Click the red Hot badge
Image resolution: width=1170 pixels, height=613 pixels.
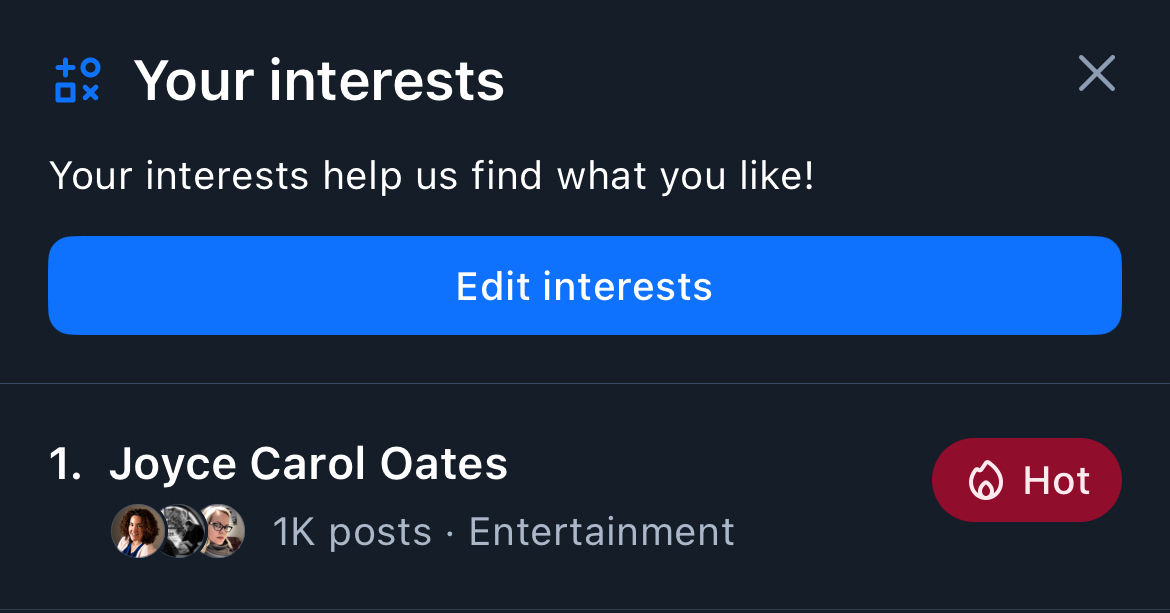click(1026, 480)
